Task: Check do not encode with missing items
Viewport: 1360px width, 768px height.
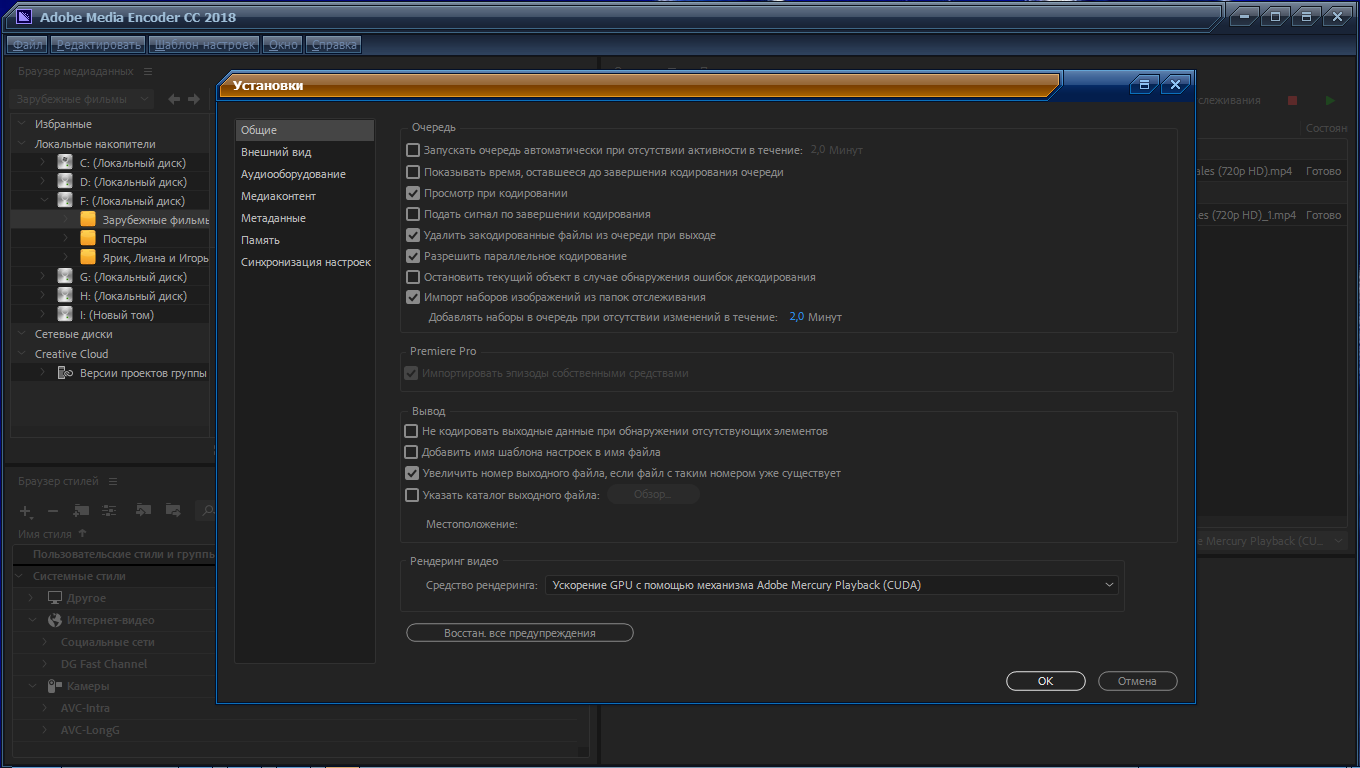Action: click(411, 431)
